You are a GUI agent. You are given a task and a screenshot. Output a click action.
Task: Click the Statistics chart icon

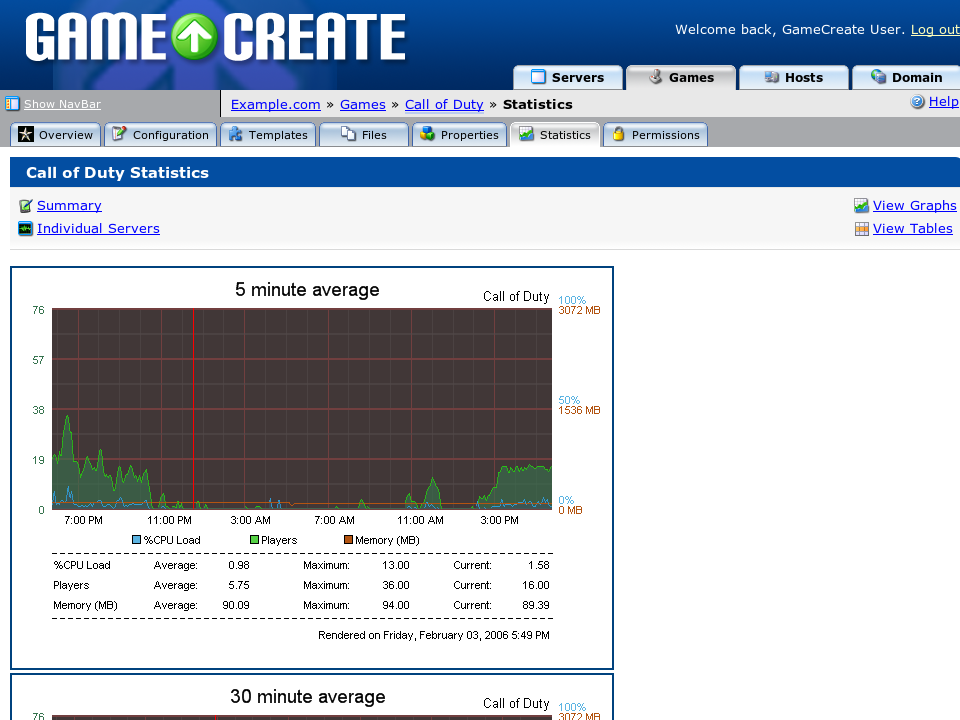(527, 134)
